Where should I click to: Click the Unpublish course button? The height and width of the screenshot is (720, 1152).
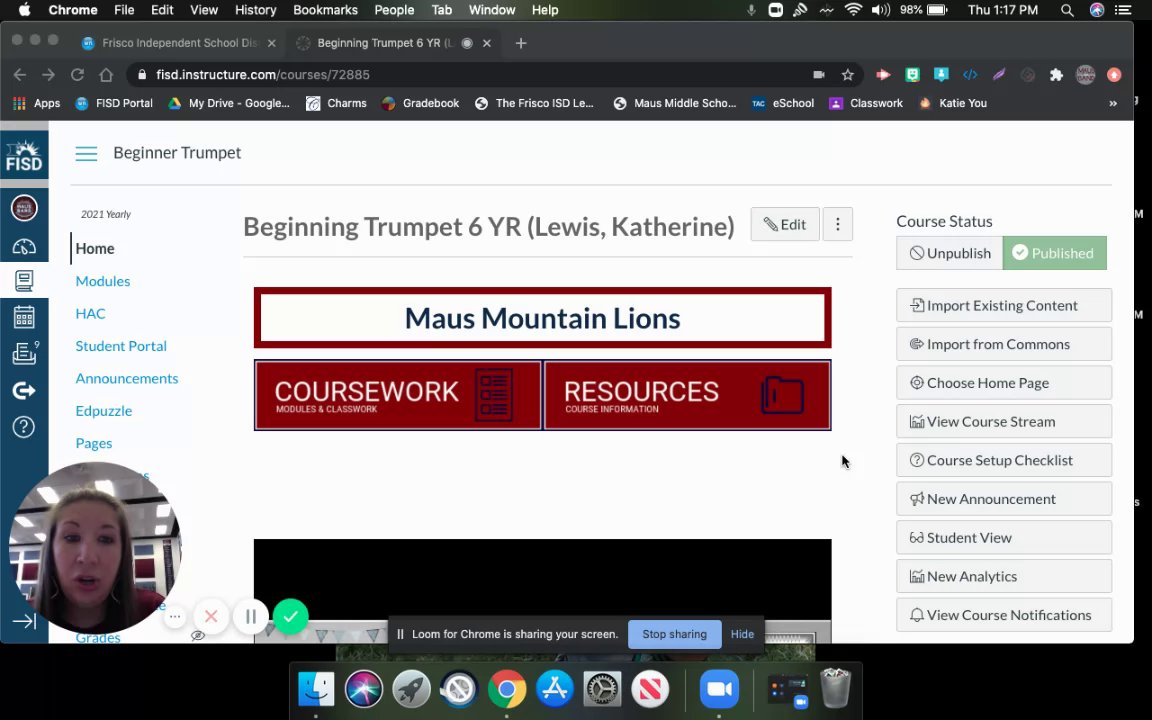(x=949, y=253)
